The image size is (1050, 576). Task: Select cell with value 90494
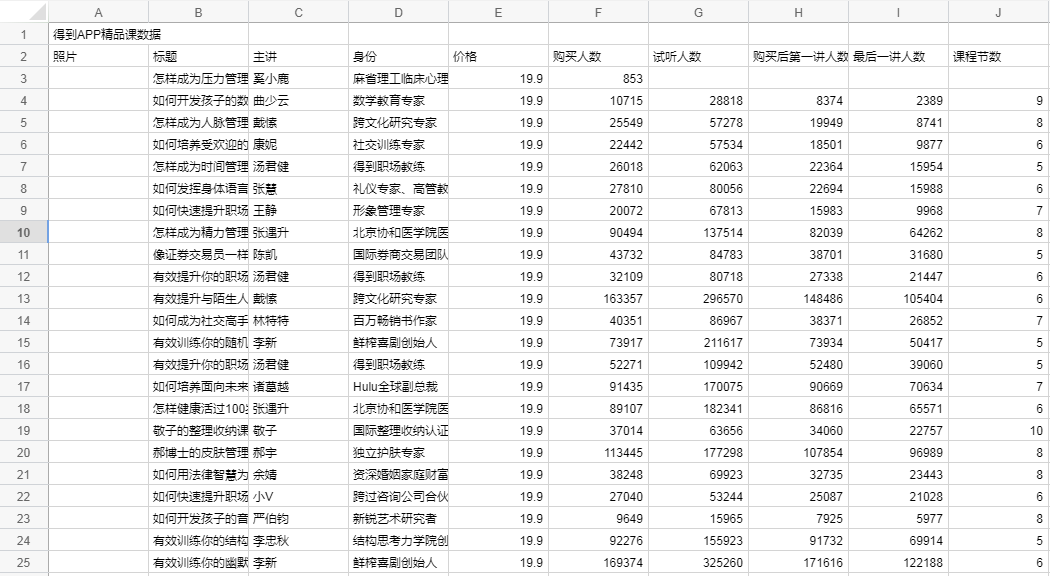pos(598,232)
